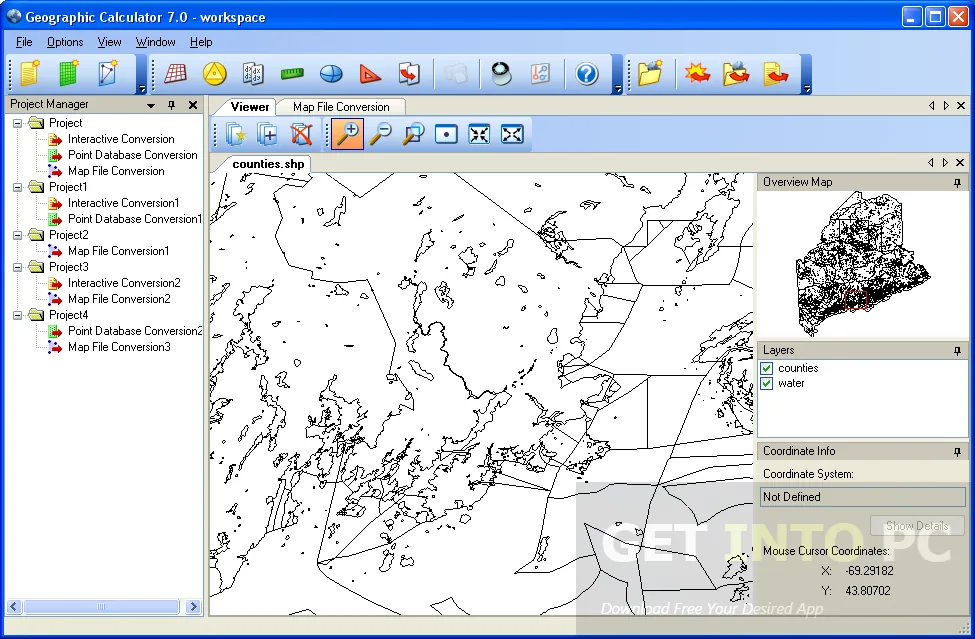Click the yellow document with red arrow icon
Viewport: 975px width, 639px height.
[x=775, y=73]
